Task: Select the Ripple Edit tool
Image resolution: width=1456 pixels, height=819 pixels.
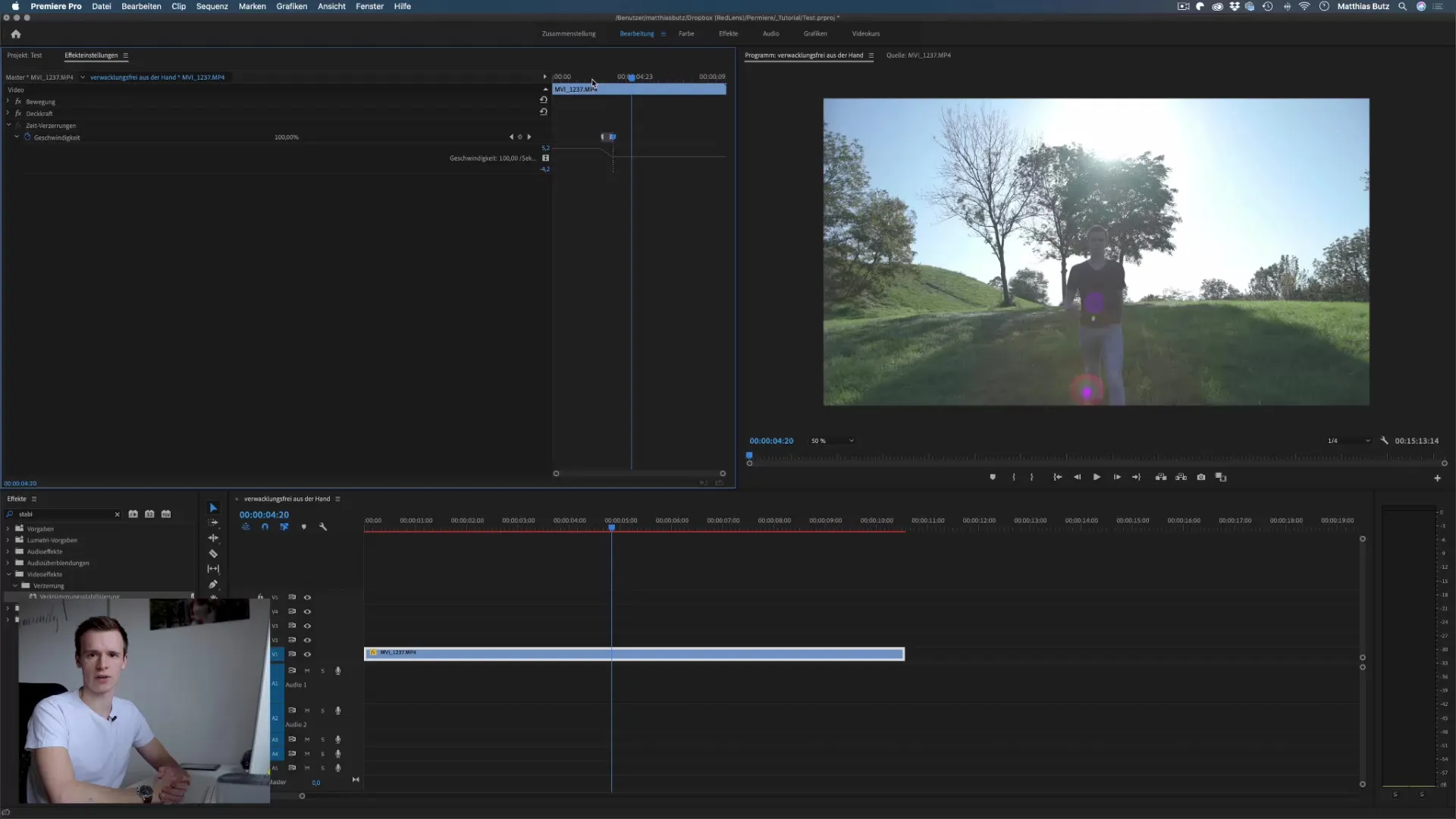Action: (x=213, y=538)
